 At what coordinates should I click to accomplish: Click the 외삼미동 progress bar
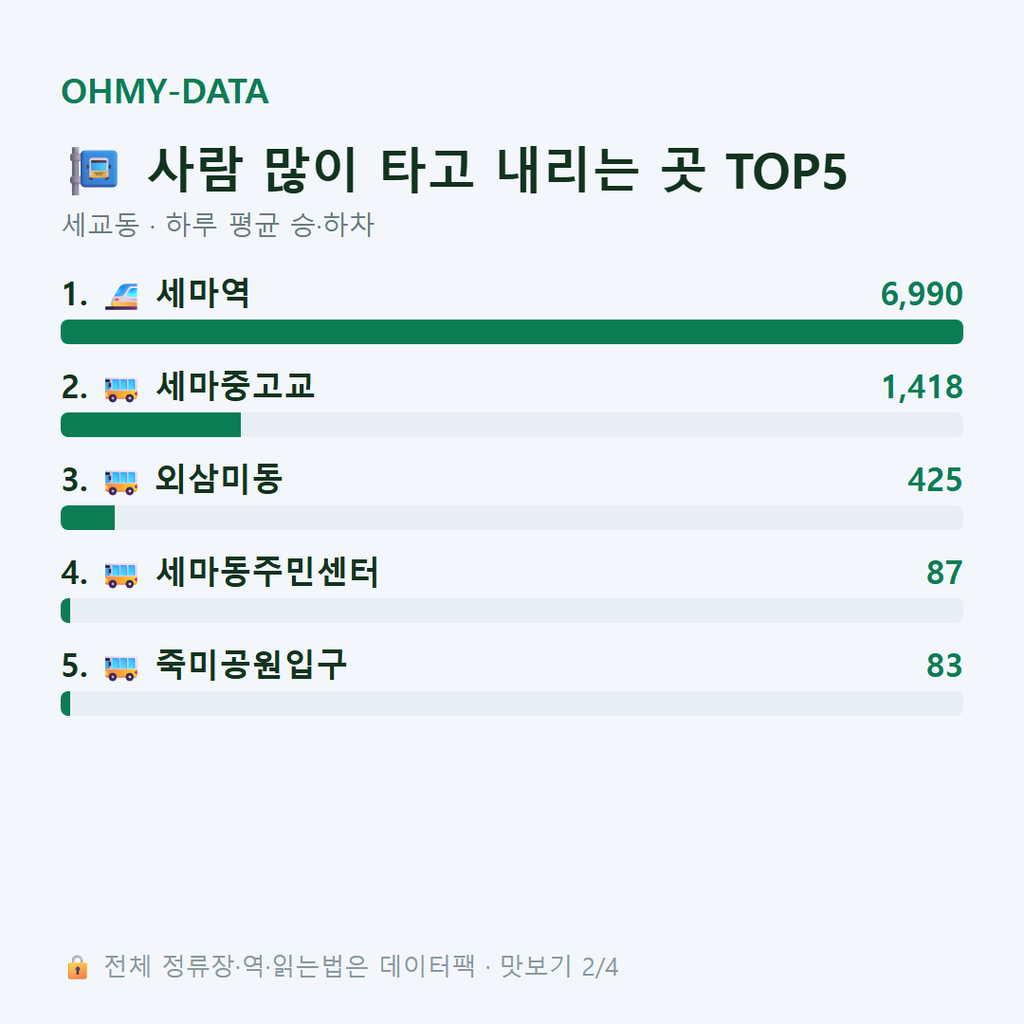(512, 517)
